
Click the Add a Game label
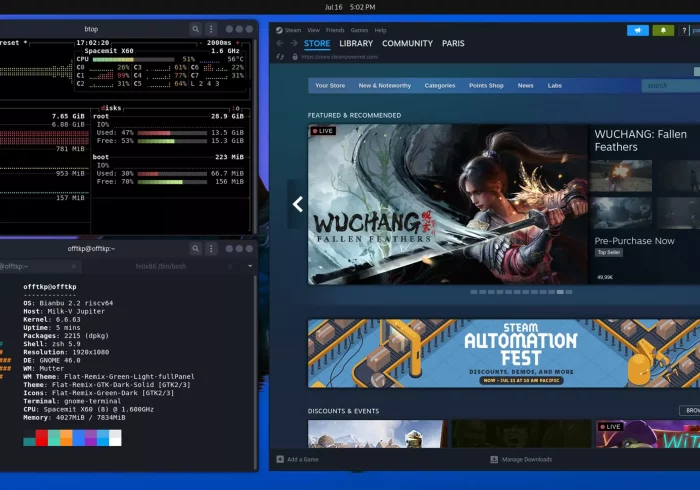point(303,459)
